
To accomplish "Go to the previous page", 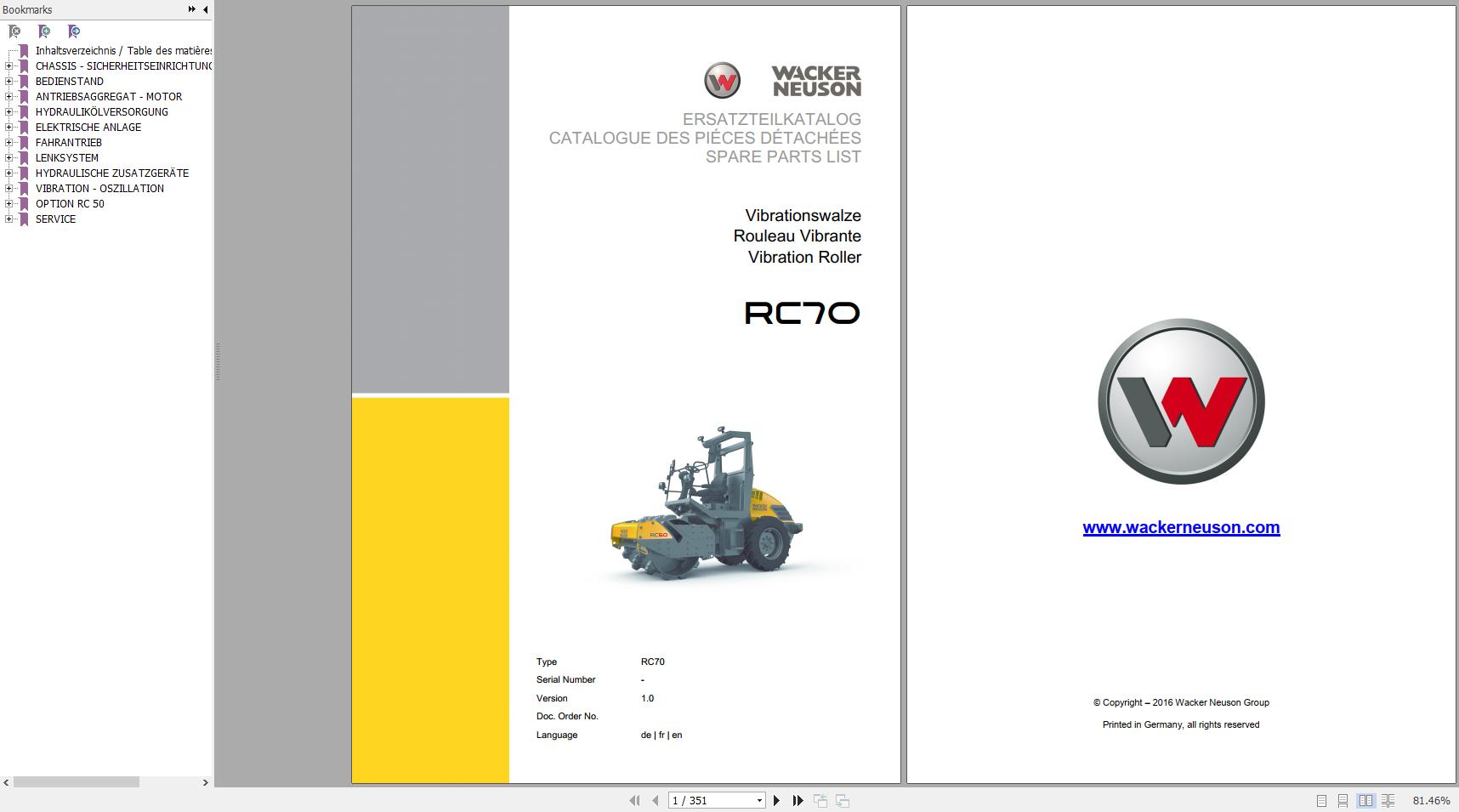I will 656,800.
